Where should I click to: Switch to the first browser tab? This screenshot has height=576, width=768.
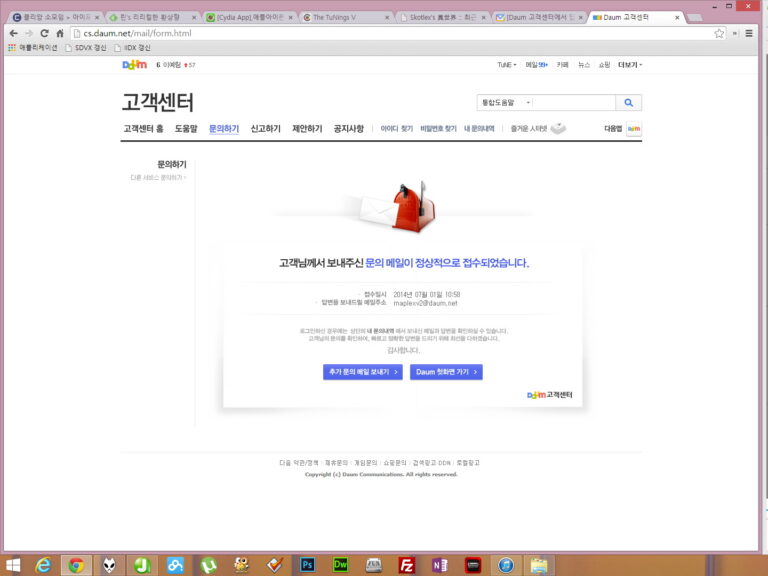(x=55, y=17)
